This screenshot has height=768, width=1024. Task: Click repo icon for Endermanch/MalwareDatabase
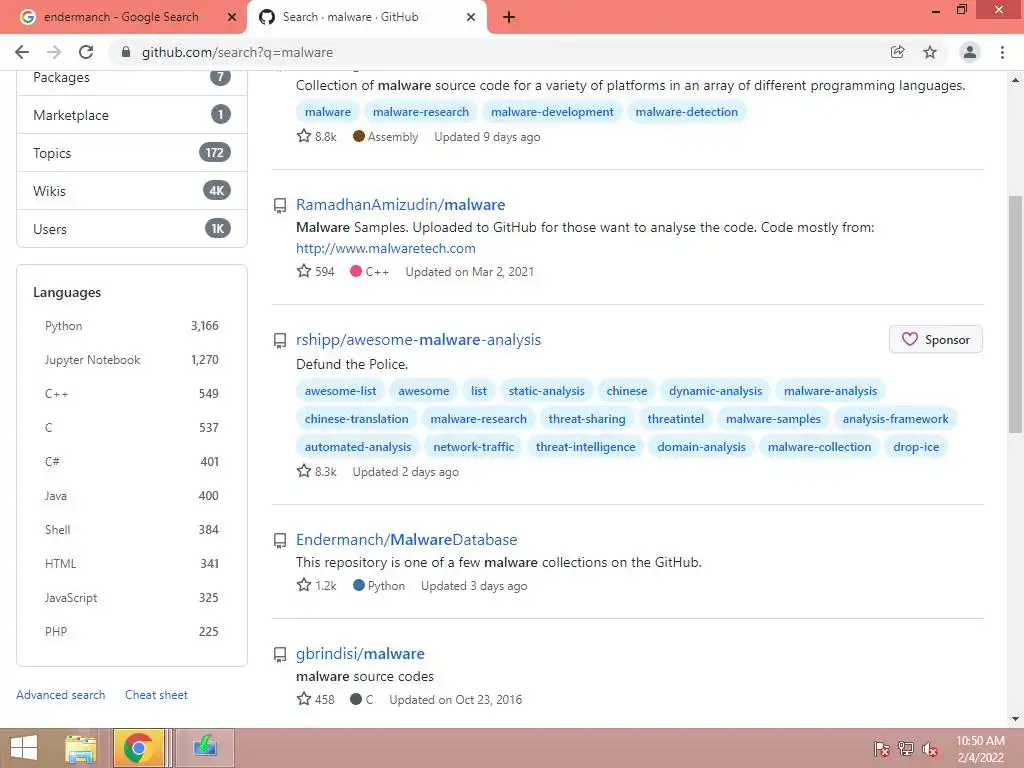tap(280, 541)
